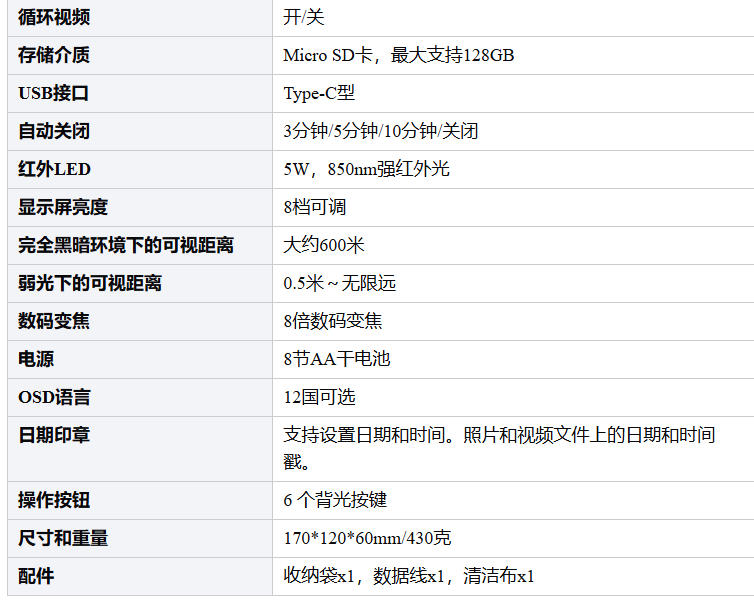The width and height of the screenshot is (754, 602).
Task: Select the 8倍数码变焦 value text
Action: tap(333, 321)
